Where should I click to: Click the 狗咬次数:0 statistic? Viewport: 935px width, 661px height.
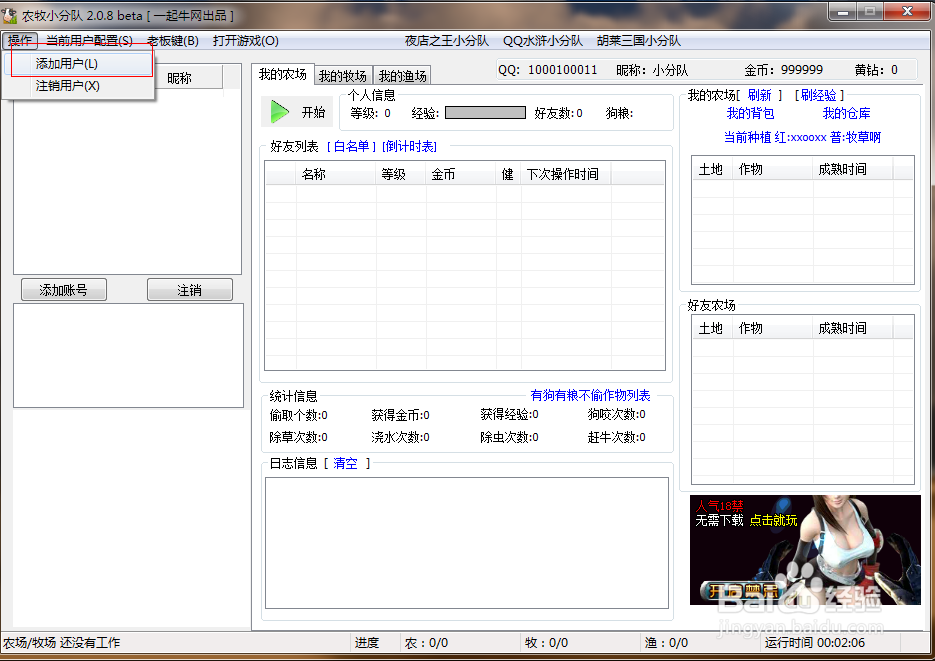(x=617, y=414)
